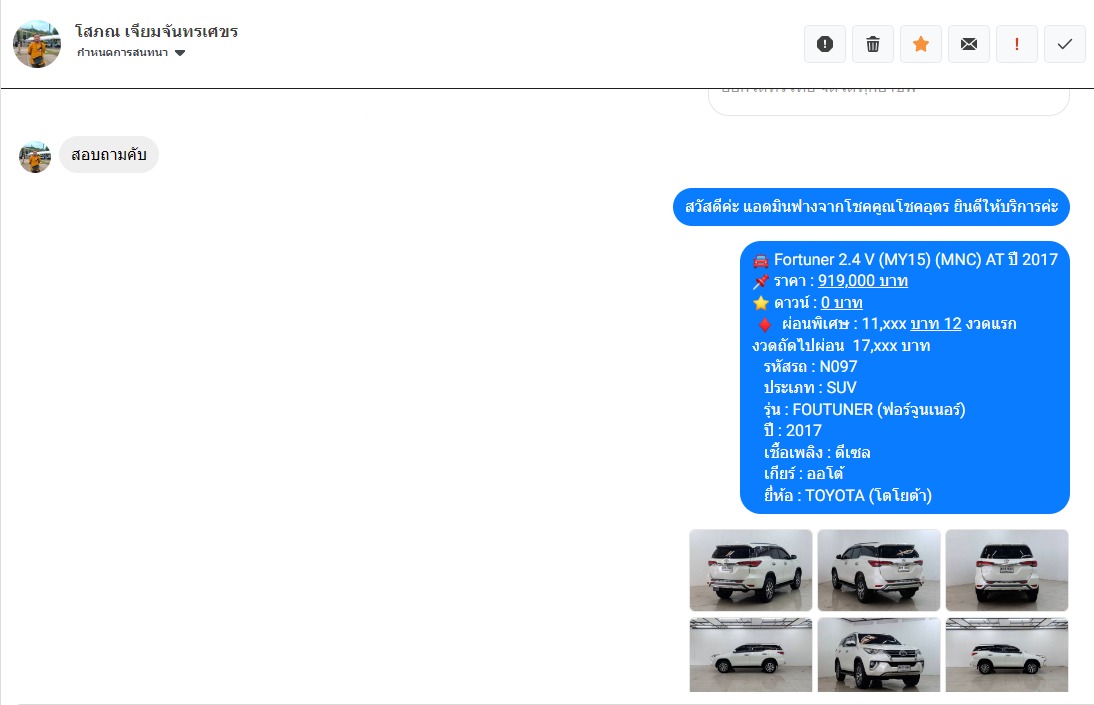
Task: Click the รุ่น : FOUTUNER line
Action: (864, 409)
